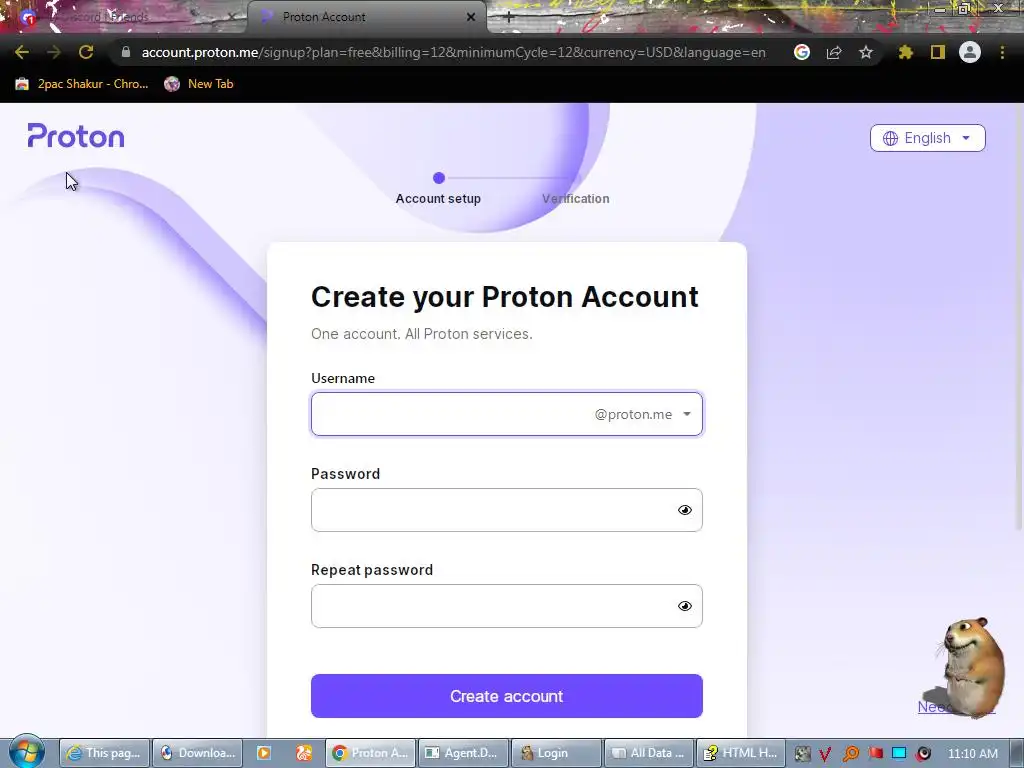This screenshot has height=768, width=1024.
Task: Open the Windows Start button
Action: click(x=27, y=752)
